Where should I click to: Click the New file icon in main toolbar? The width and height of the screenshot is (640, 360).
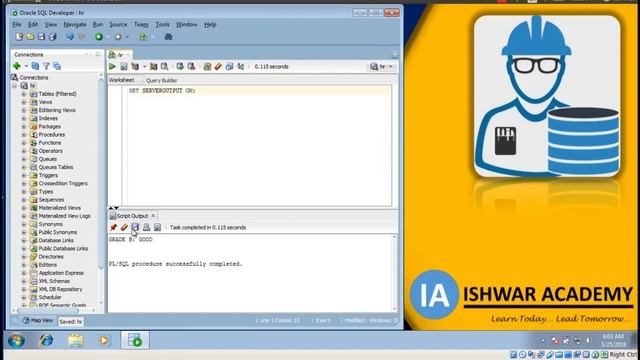click(x=19, y=37)
